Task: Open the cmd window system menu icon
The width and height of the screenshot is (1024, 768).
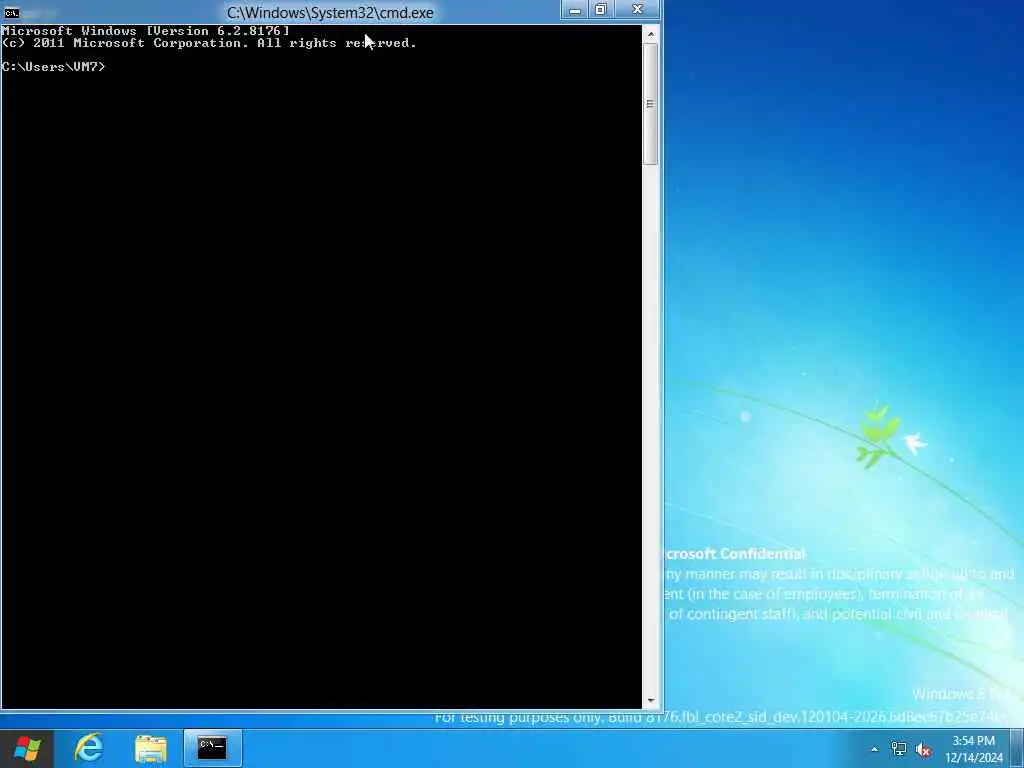Action: pos(12,12)
